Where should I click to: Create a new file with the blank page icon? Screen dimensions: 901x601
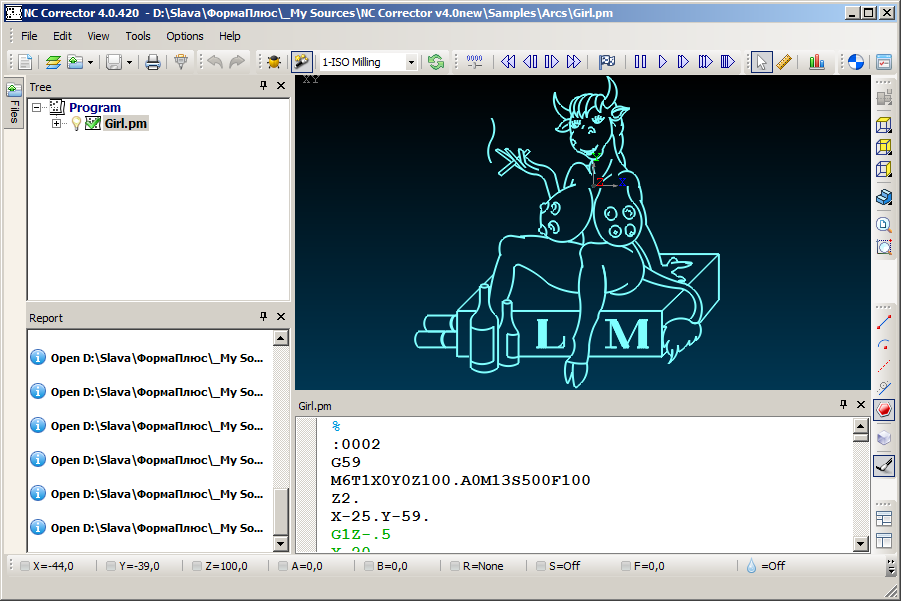[x=25, y=61]
